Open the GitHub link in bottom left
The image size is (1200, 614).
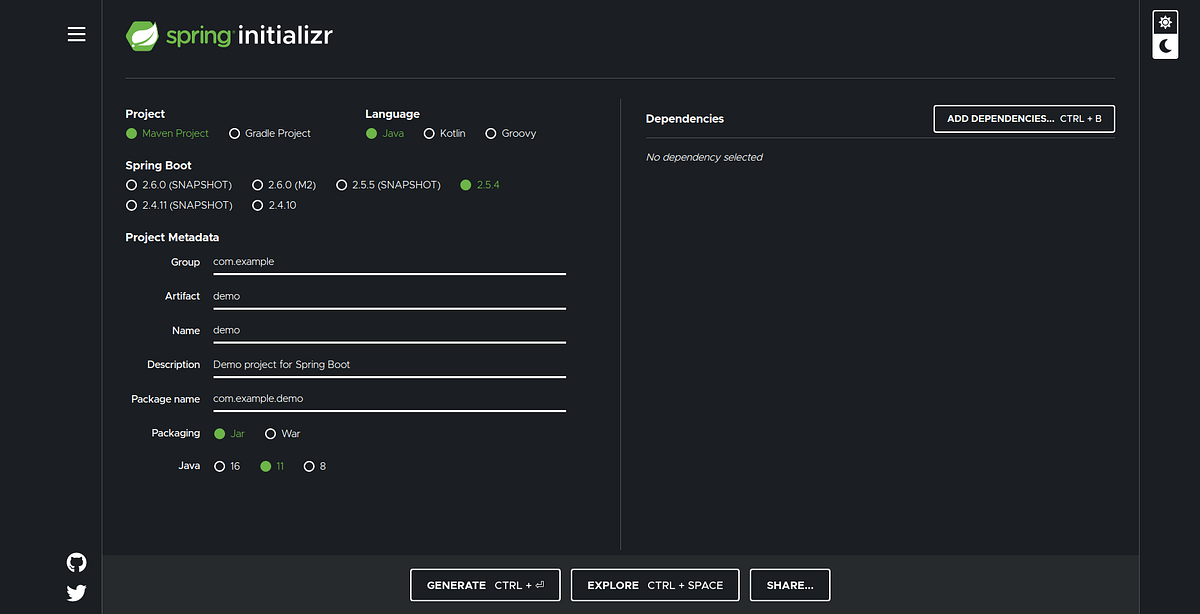pos(76,562)
